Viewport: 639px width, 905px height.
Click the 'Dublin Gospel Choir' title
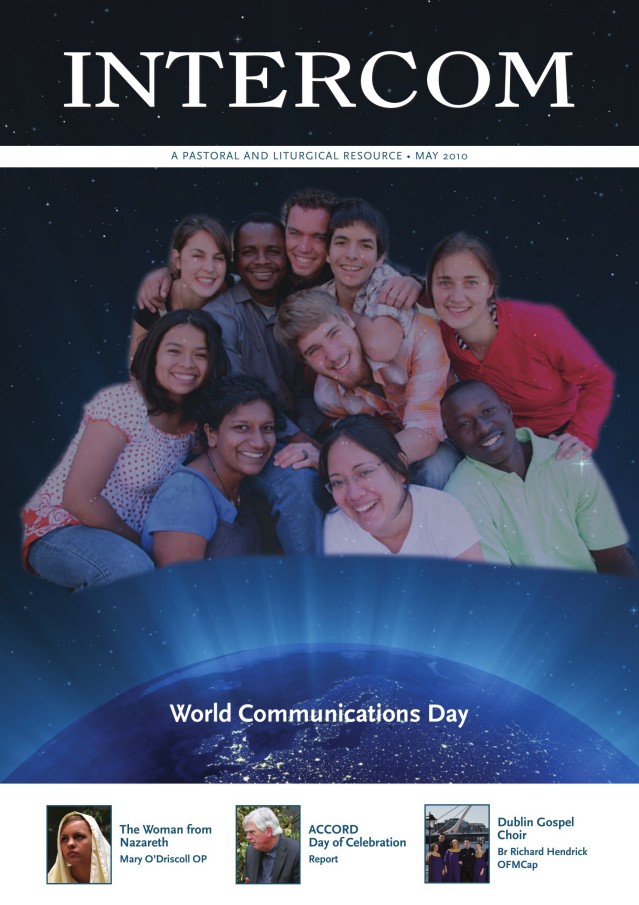pyautogui.click(x=536, y=828)
